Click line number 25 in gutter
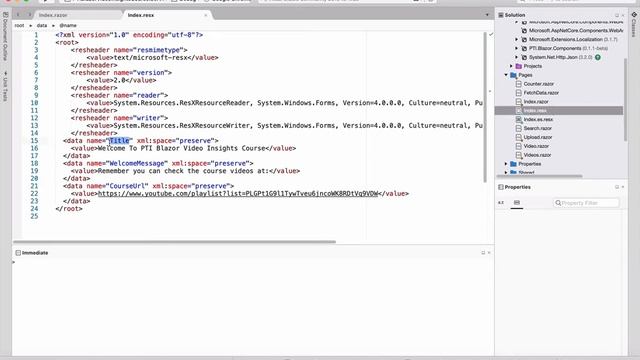 click(34, 216)
